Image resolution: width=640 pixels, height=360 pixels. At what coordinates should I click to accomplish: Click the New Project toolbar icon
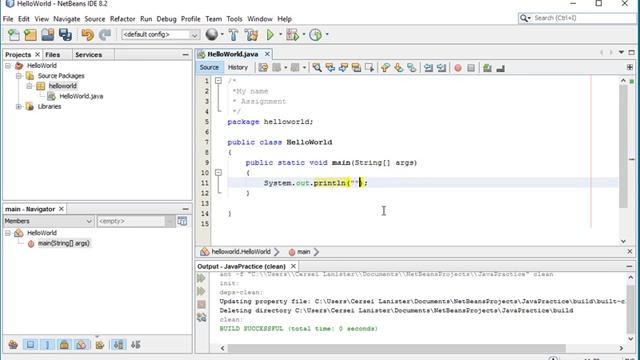[x=30, y=35]
